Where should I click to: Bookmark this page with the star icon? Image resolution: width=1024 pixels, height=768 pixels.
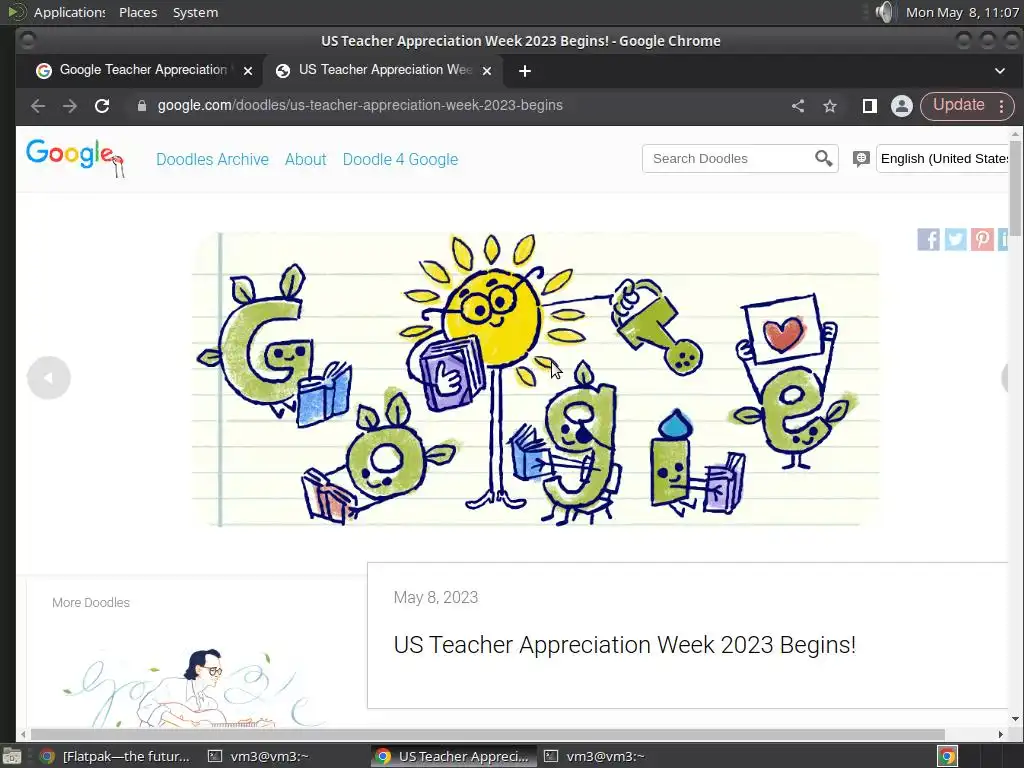(x=830, y=106)
